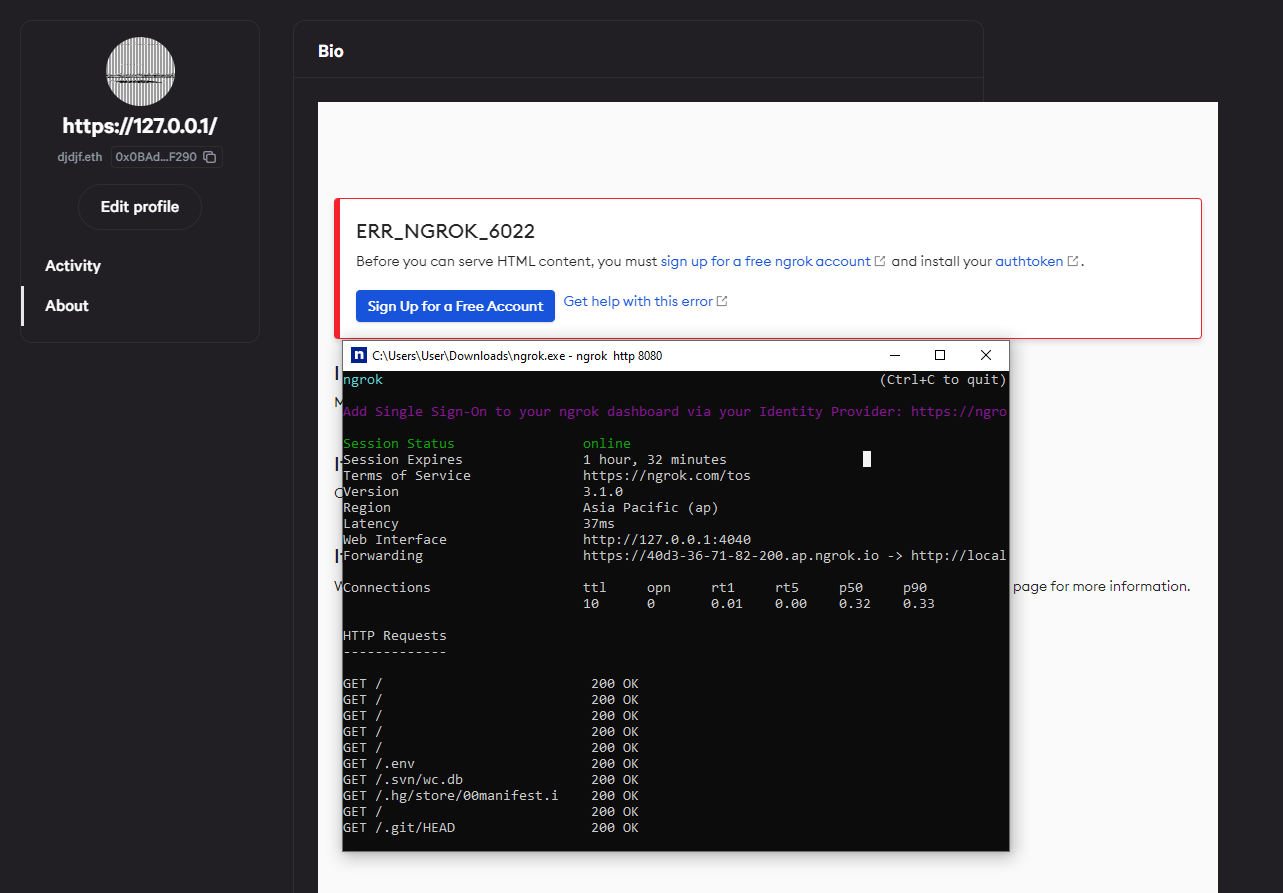This screenshot has height=893, width=1283.
Task: Click '1 hour, 32 minutes' session expiry
Action: pyautogui.click(x=655, y=459)
